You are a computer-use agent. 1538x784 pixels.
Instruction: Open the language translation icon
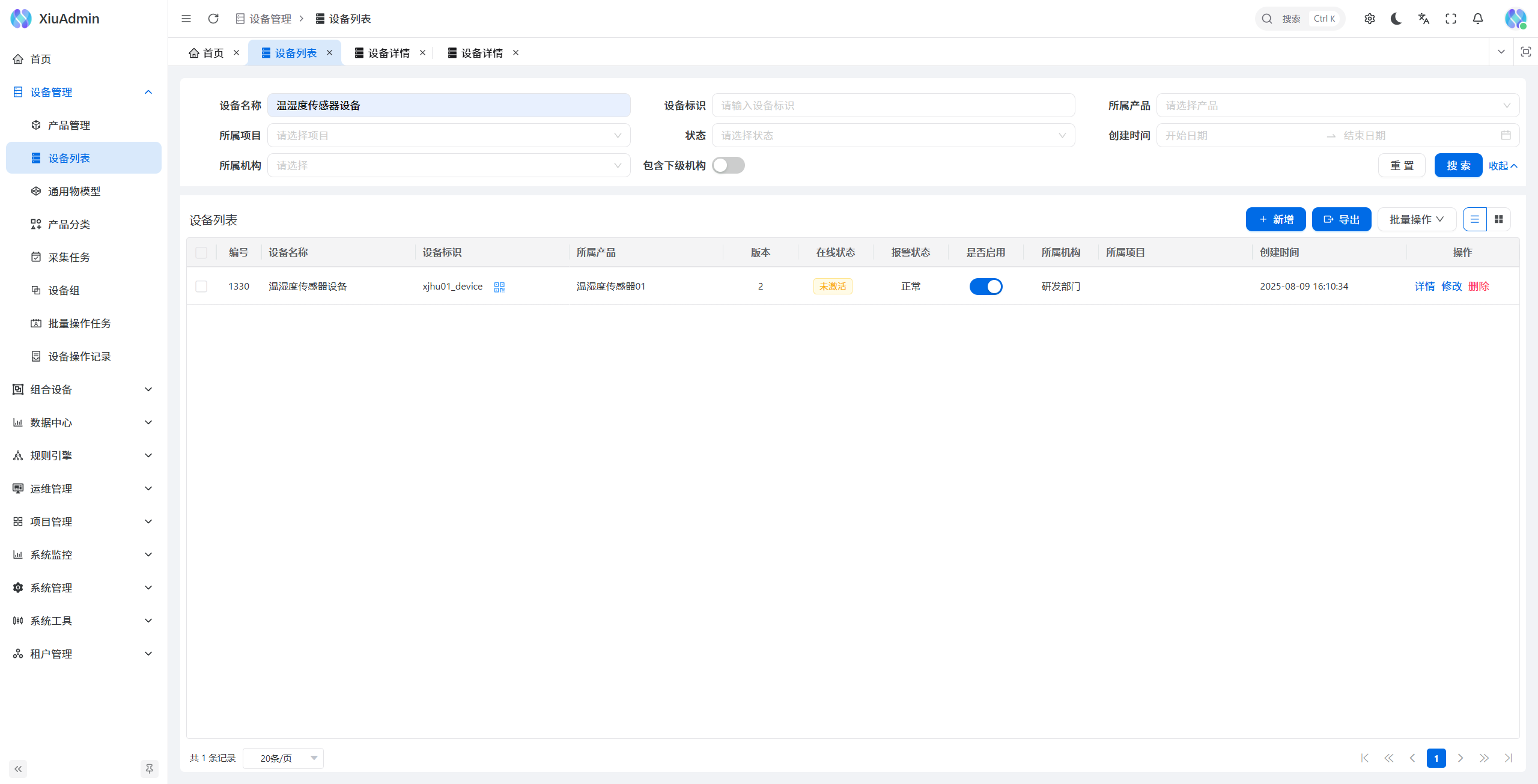coord(1423,19)
